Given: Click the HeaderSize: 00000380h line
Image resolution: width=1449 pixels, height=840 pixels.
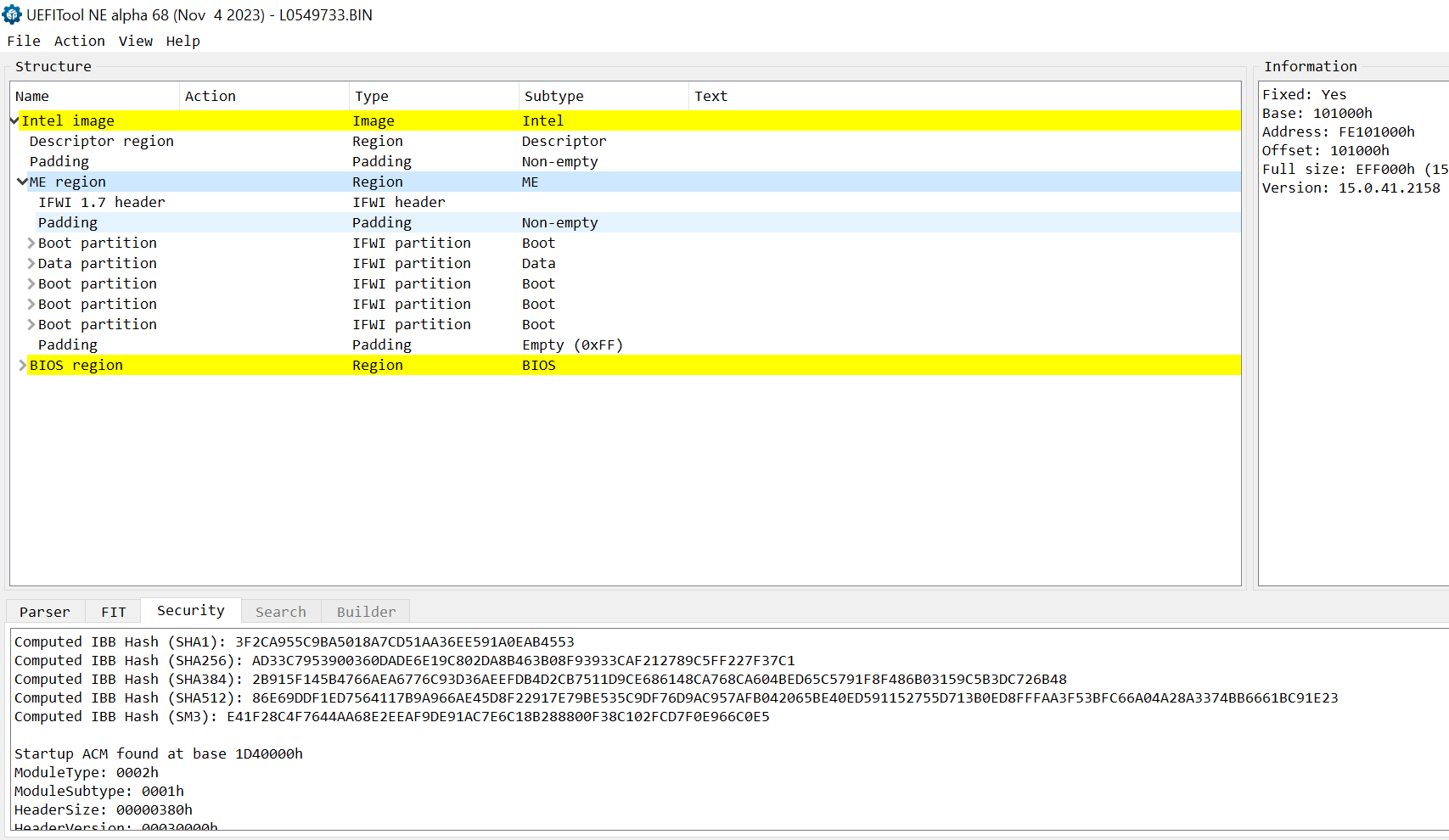Looking at the screenshot, I should pyautogui.click(x=104, y=809).
